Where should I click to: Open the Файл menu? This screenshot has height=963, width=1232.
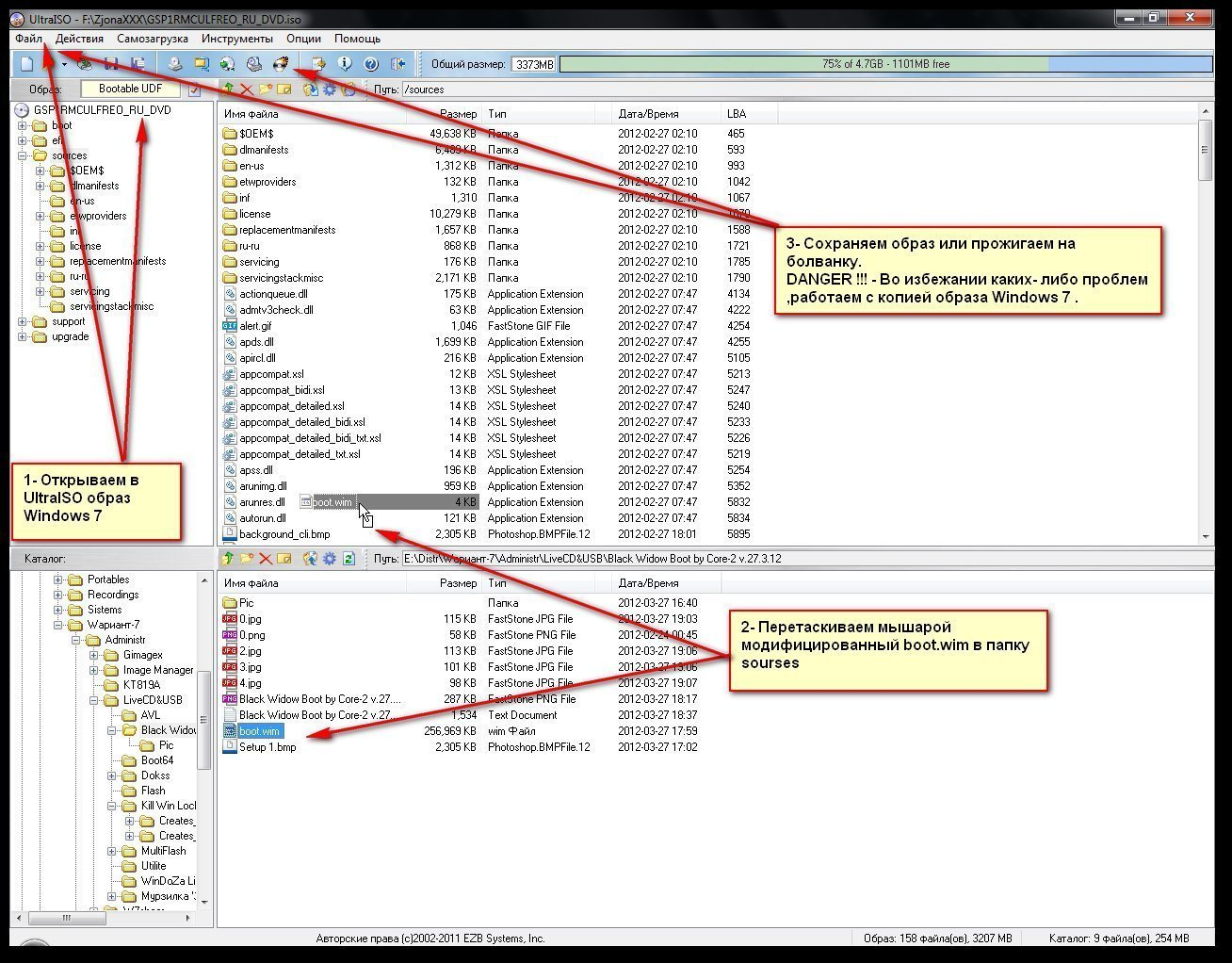[x=28, y=39]
